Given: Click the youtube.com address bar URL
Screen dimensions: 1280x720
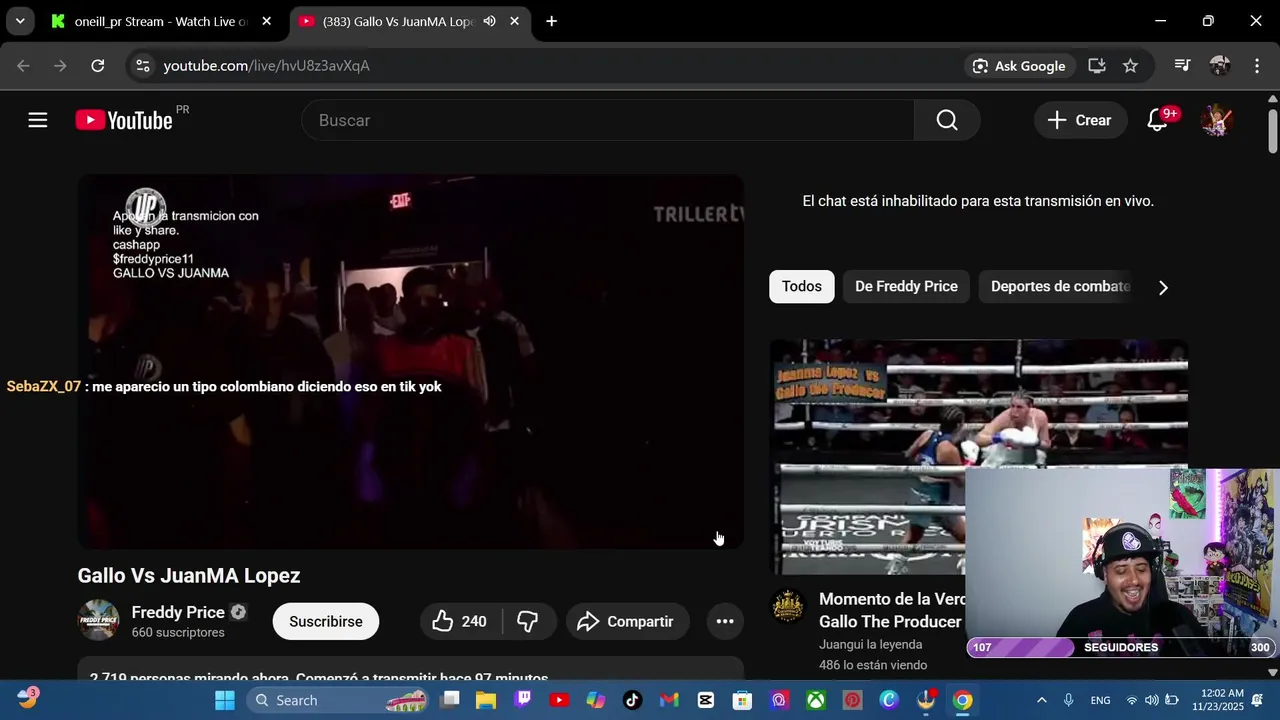Looking at the screenshot, I should (x=266, y=65).
